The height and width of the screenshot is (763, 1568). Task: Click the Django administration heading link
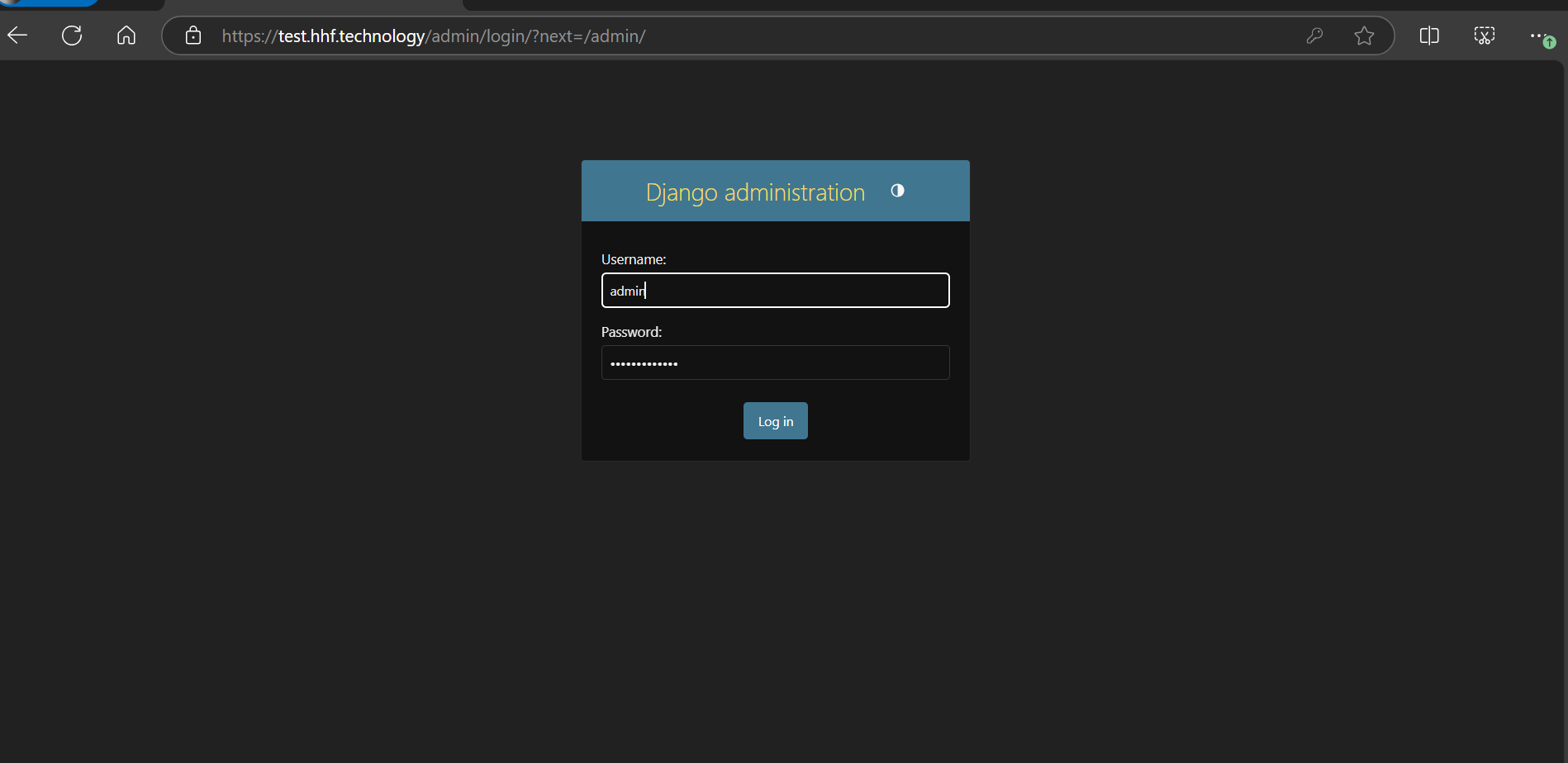tap(755, 192)
